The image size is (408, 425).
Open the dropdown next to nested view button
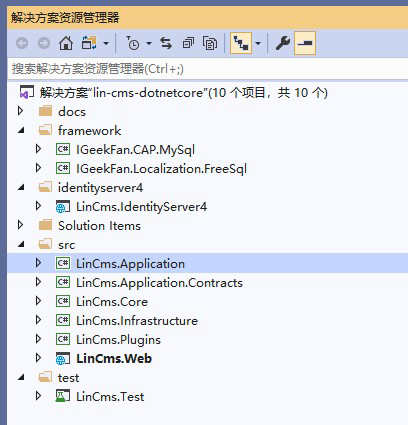pyautogui.click(x=258, y=43)
